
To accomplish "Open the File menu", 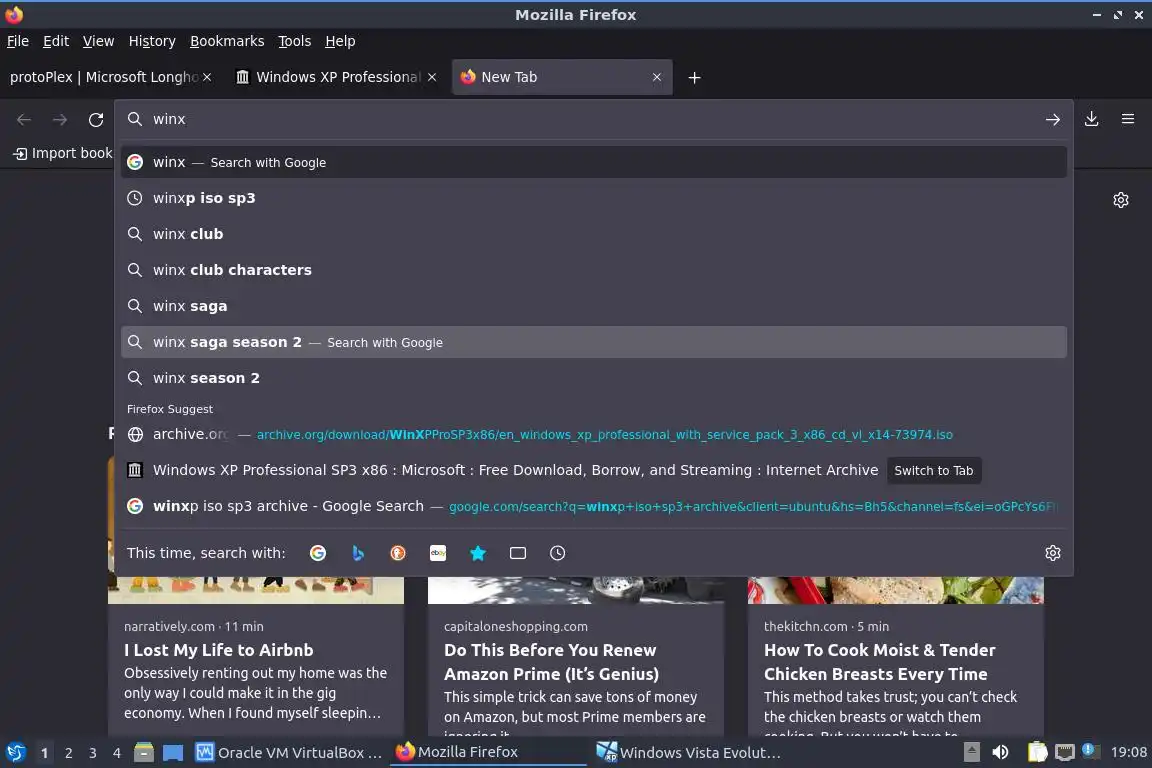I will (x=18, y=41).
